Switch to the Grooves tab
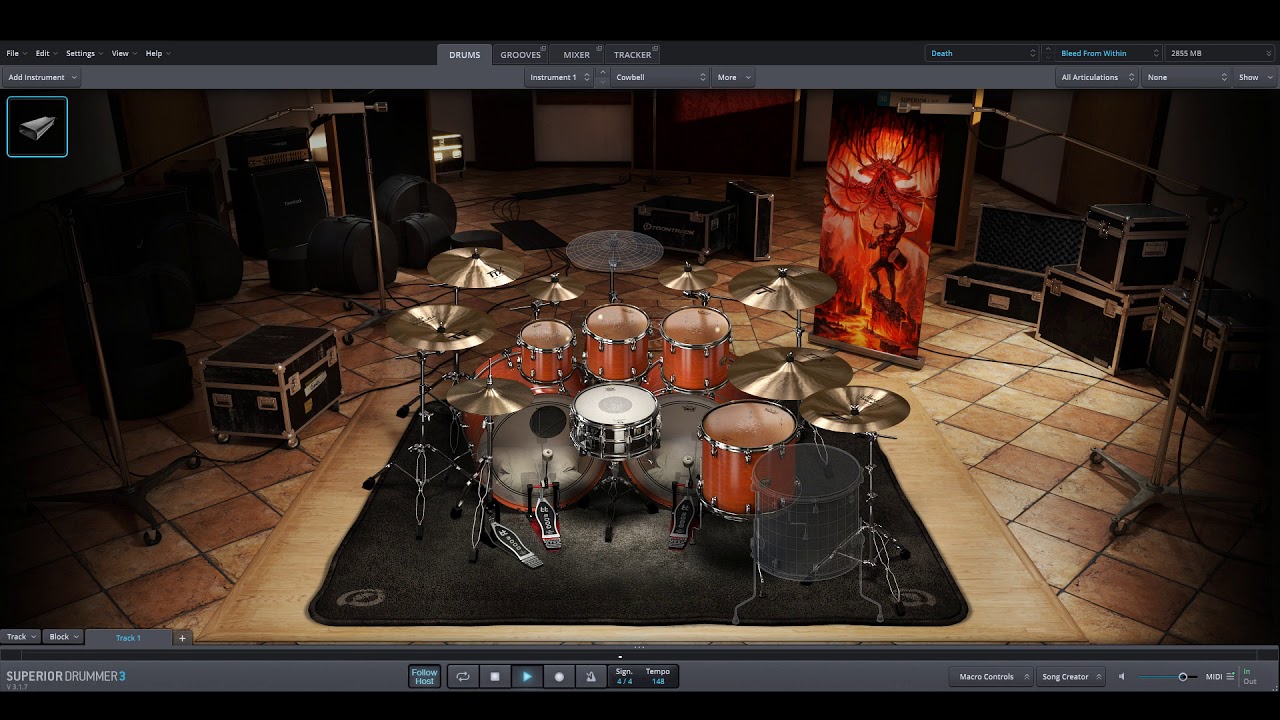This screenshot has width=1280, height=720. point(520,55)
